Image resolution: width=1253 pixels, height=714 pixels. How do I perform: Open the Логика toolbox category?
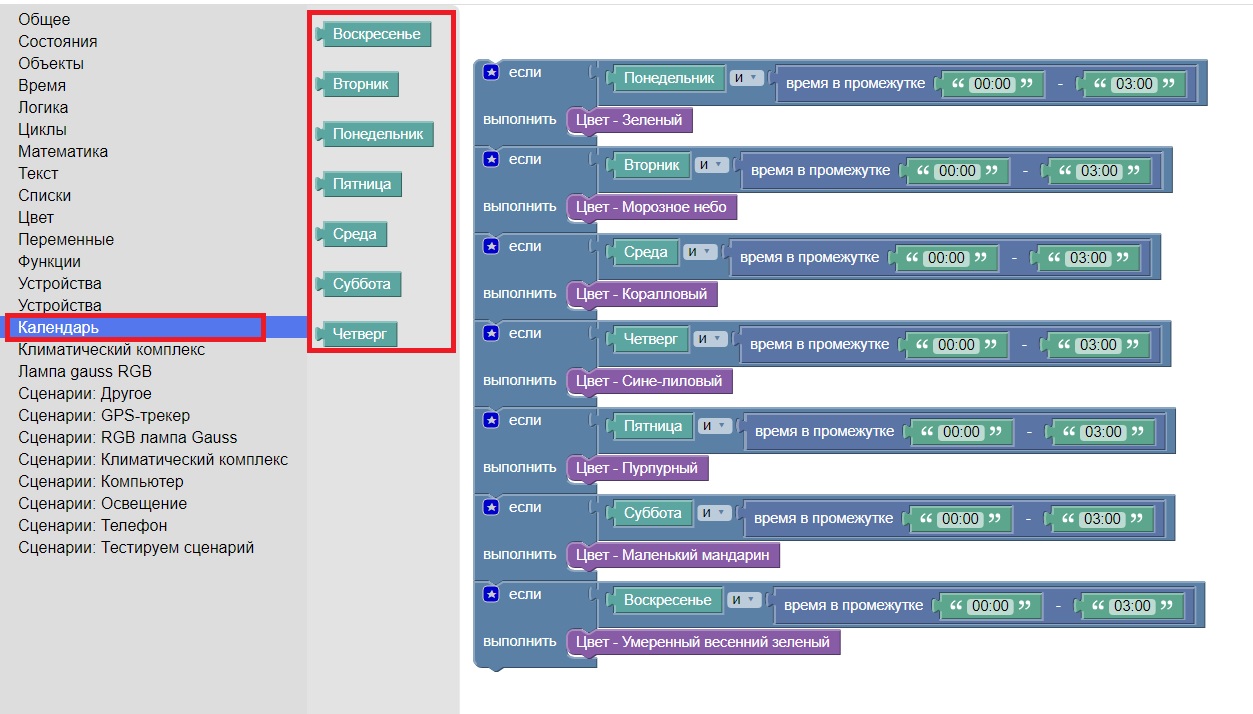[43, 108]
